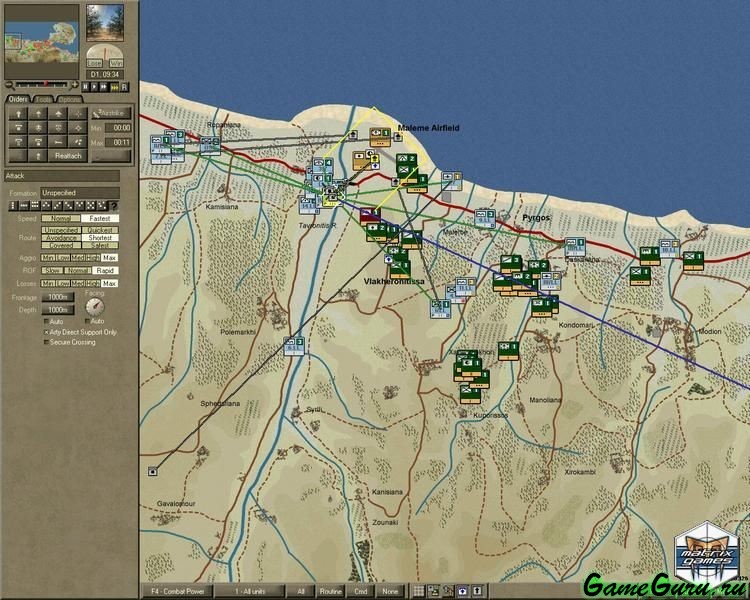
Task: Open the Routine filter in bottom bar
Action: (x=331, y=591)
